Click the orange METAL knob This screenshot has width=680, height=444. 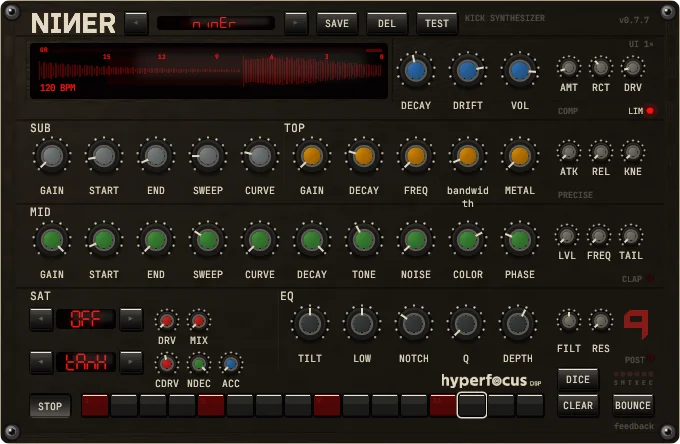(x=520, y=156)
